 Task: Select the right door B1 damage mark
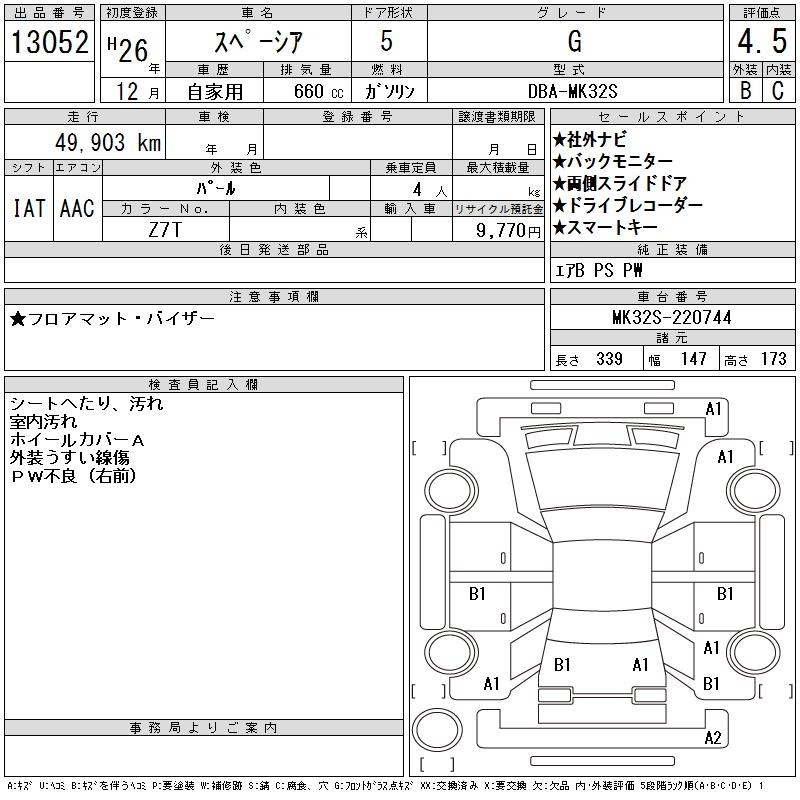click(x=725, y=593)
